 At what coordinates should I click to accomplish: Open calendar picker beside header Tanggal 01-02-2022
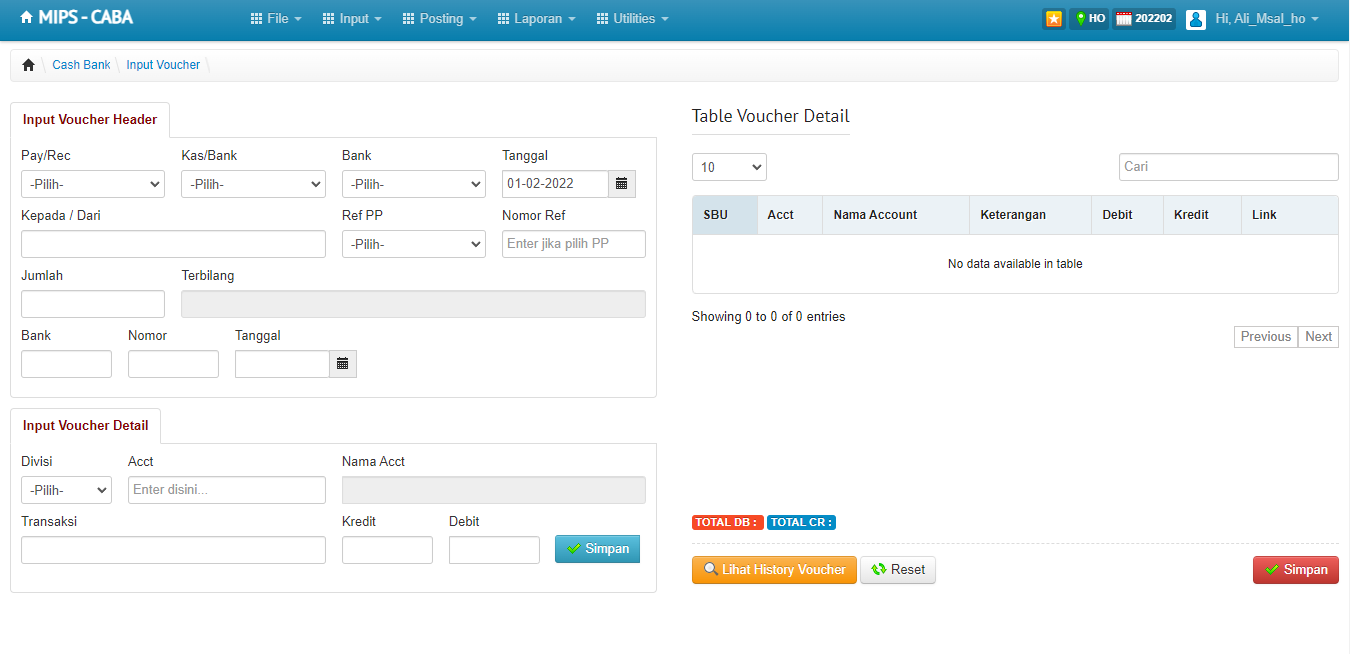coord(622,184)
